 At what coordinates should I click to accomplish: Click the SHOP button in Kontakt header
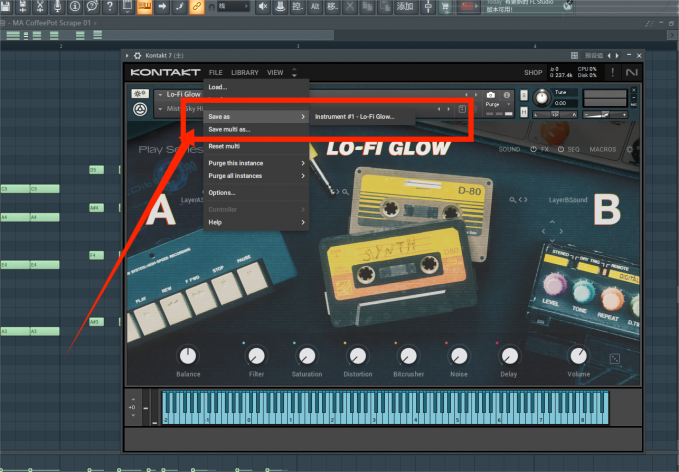(x=533, y=73)
